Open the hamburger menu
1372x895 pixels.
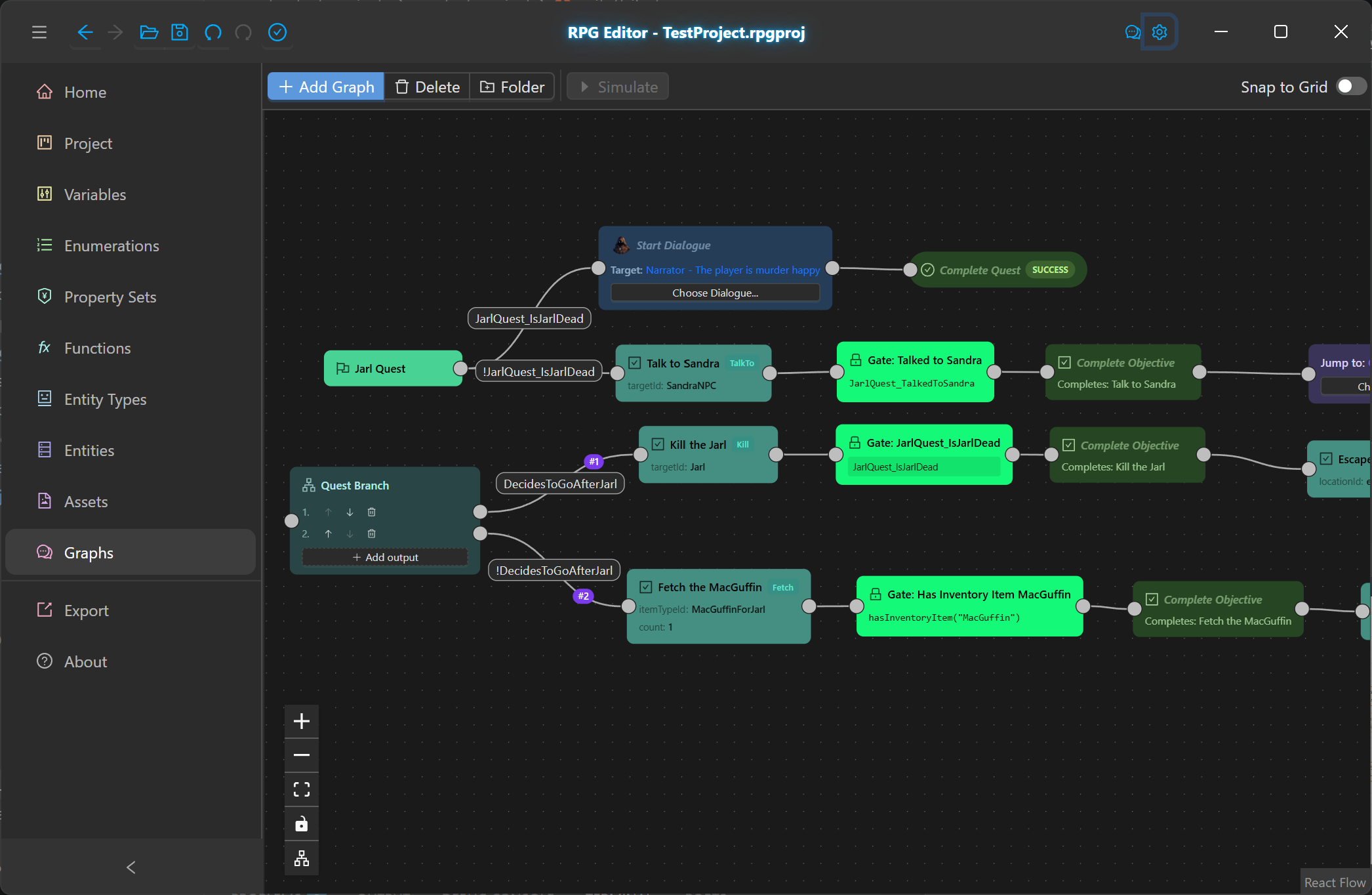tap(39, 32)
